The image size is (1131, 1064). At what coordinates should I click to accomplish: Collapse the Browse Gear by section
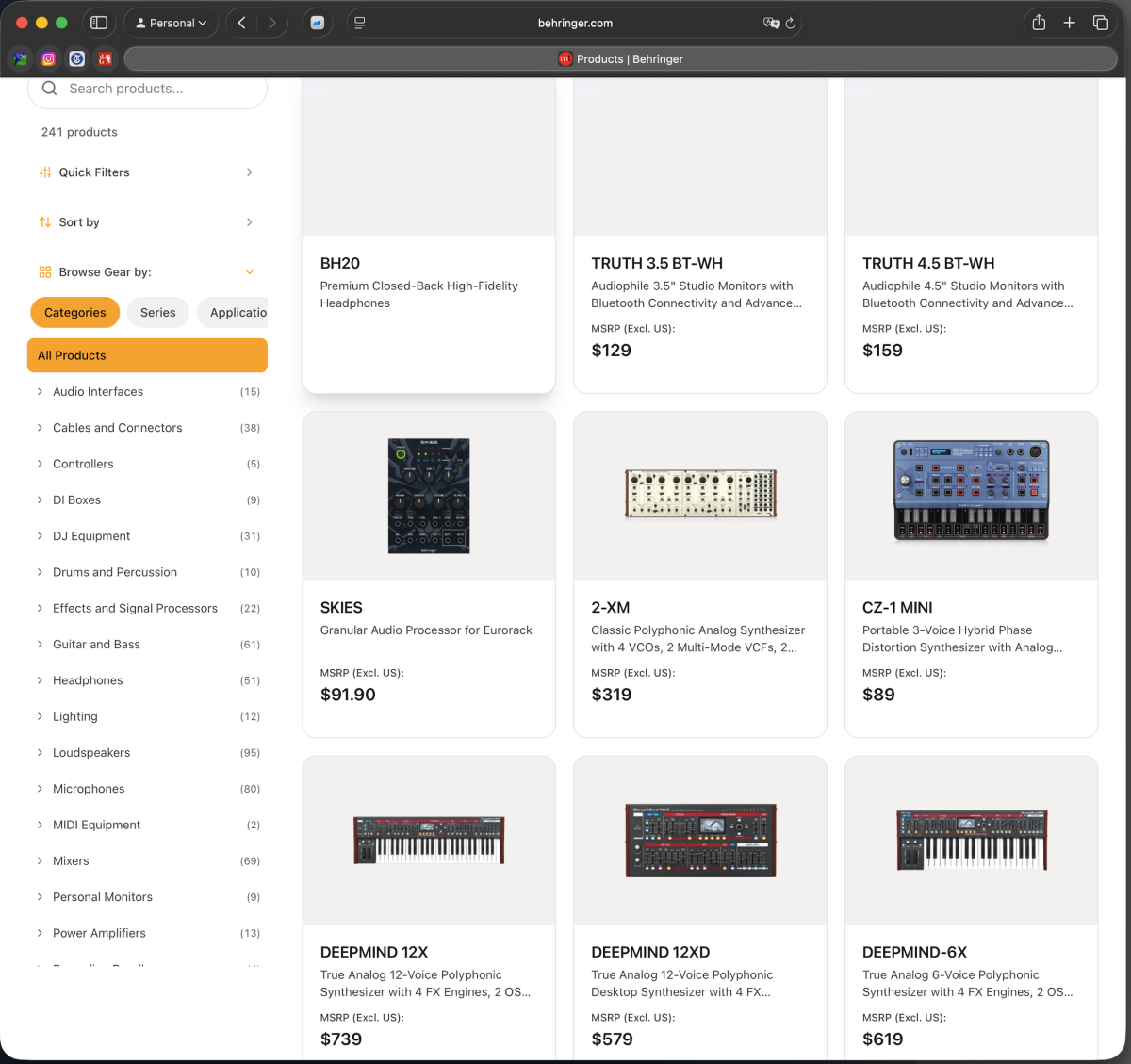point(250,272)
